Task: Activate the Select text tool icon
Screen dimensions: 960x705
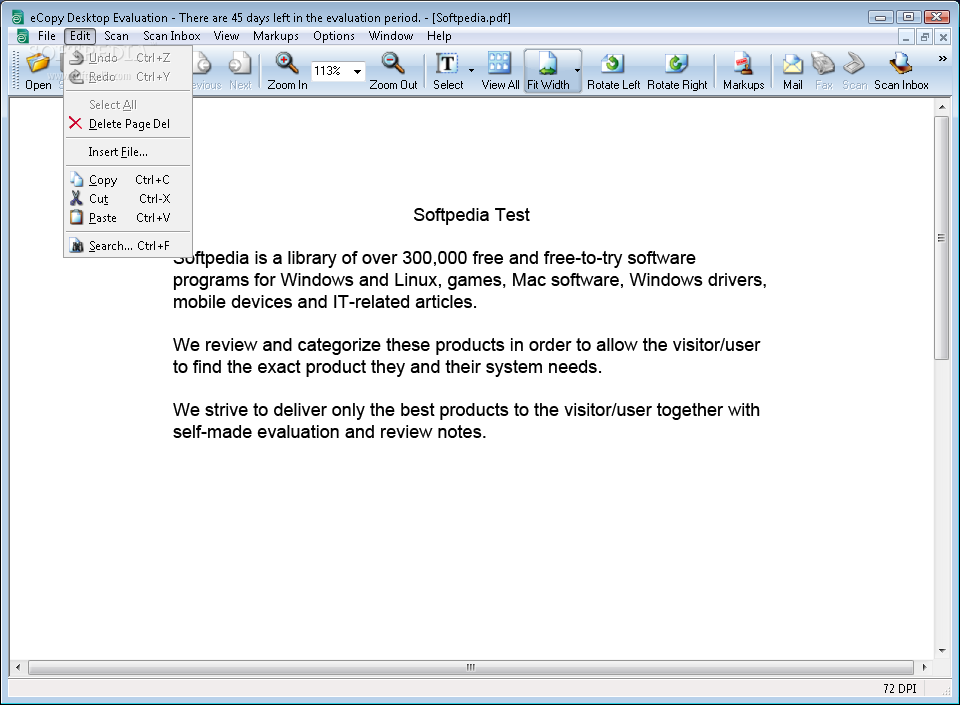Action: pyautogui.click(x=447, y=64)
